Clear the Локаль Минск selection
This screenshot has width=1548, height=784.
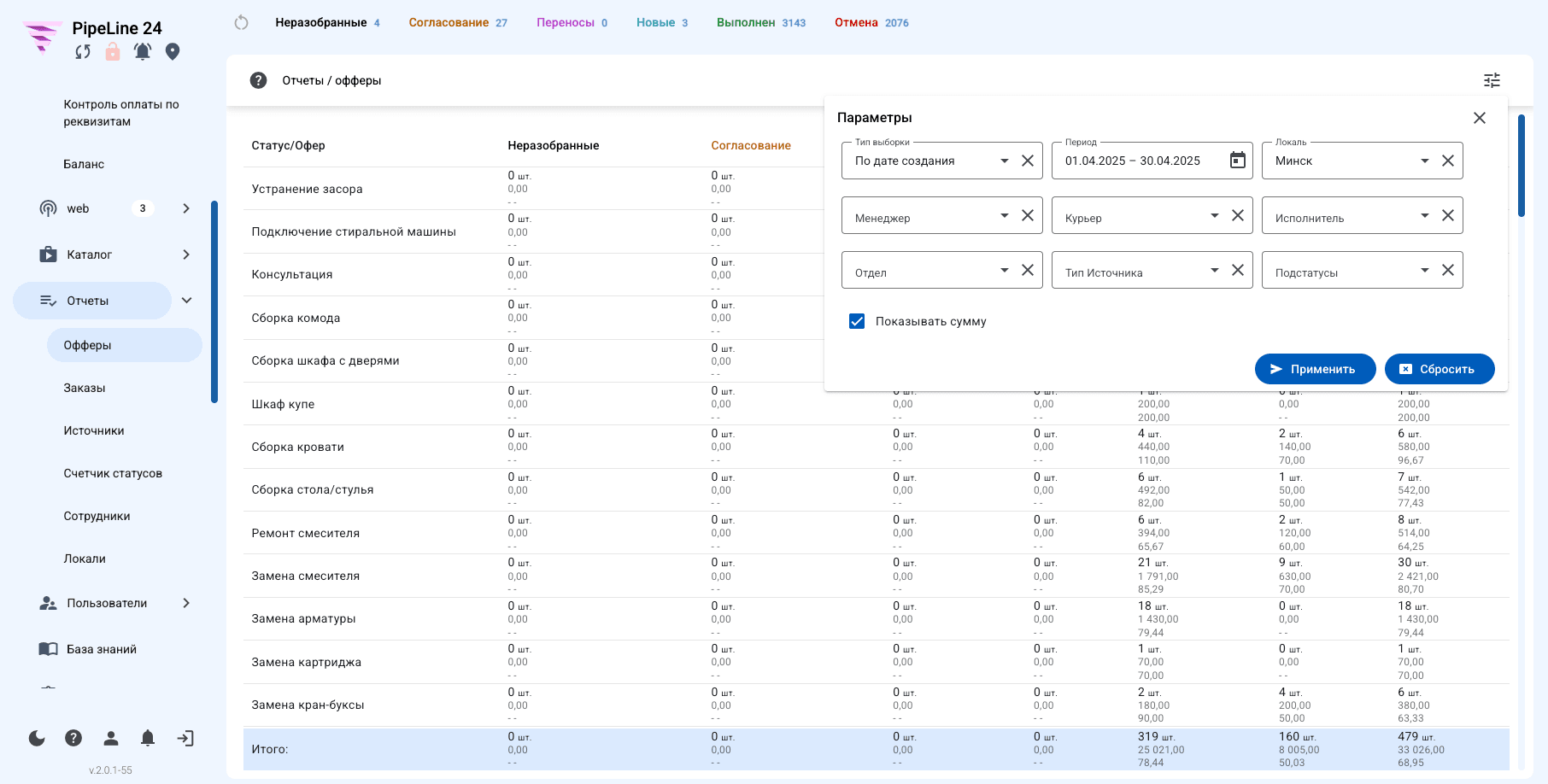(1448, 161)
